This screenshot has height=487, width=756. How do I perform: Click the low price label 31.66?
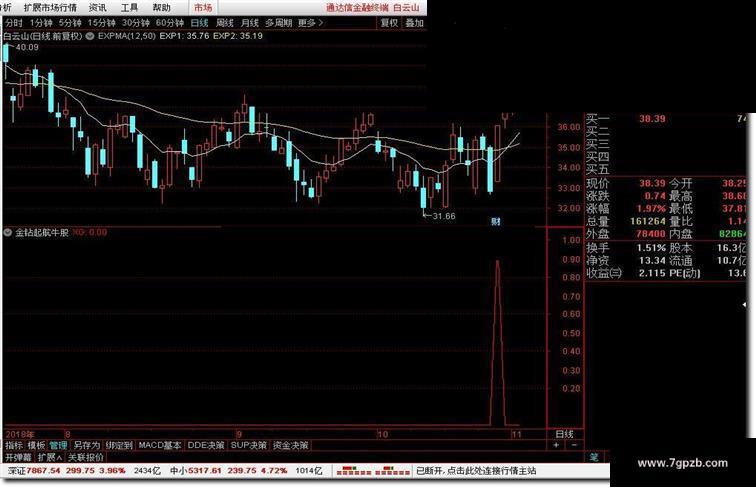(444, 216)
